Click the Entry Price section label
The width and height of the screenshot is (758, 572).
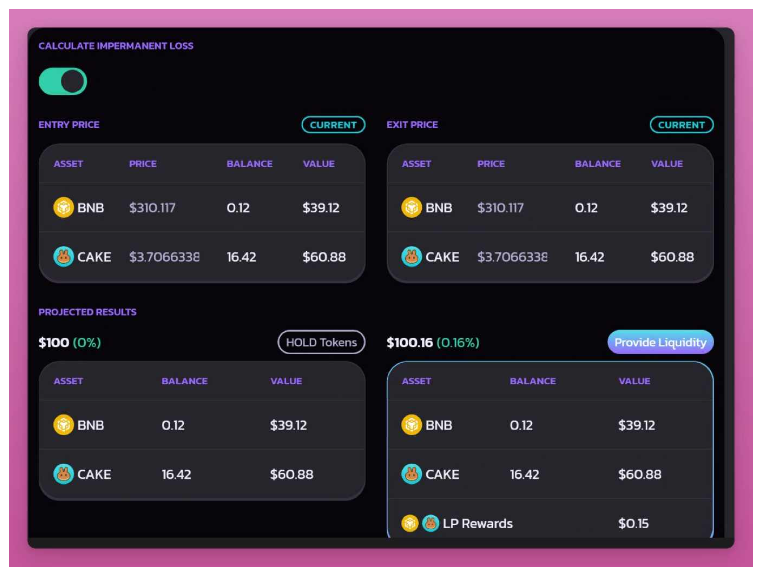[69, 125]
